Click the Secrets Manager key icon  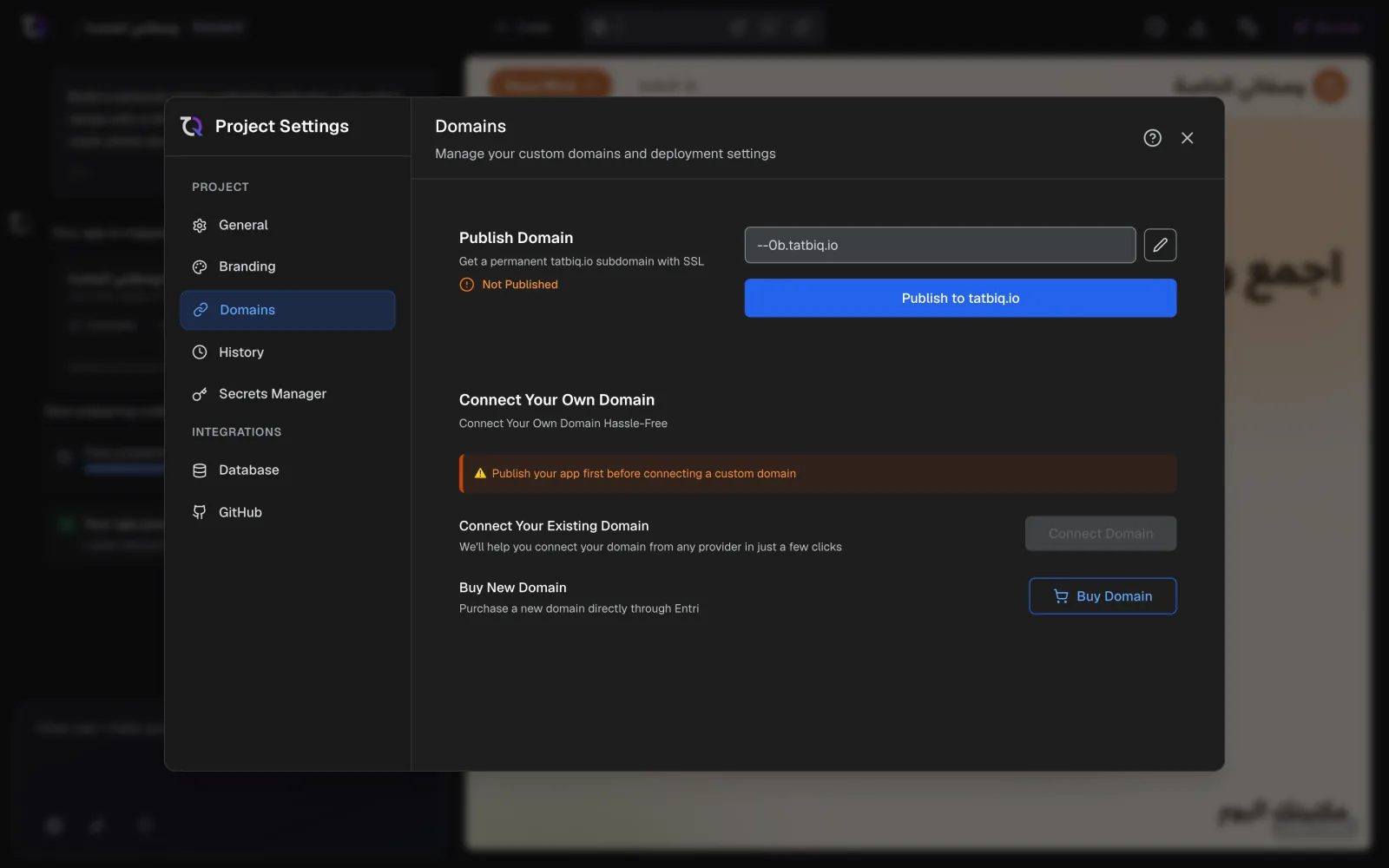(x=200, y=394)
